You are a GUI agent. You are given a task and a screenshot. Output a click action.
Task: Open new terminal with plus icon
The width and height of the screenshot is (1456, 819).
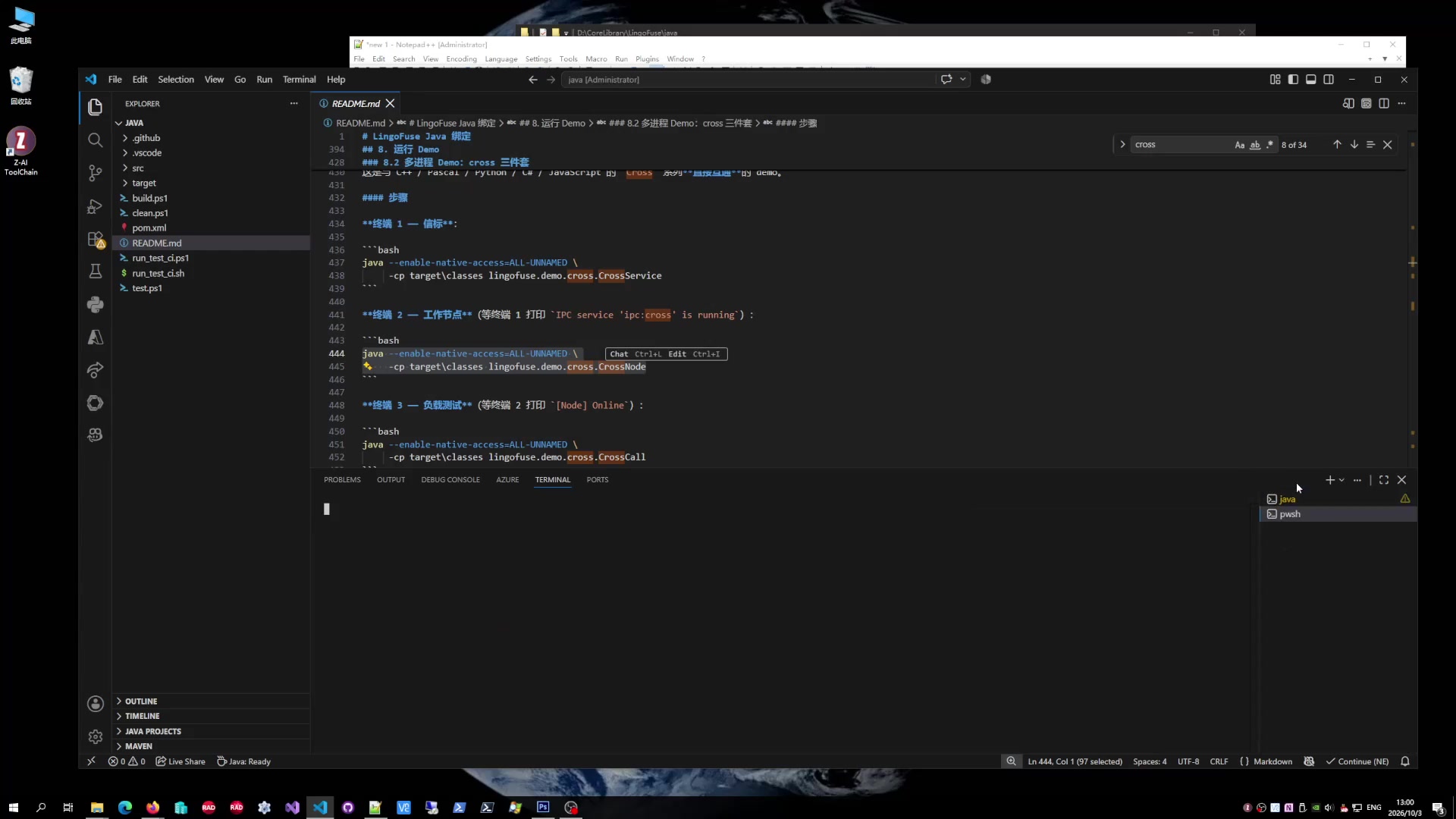1329,480
